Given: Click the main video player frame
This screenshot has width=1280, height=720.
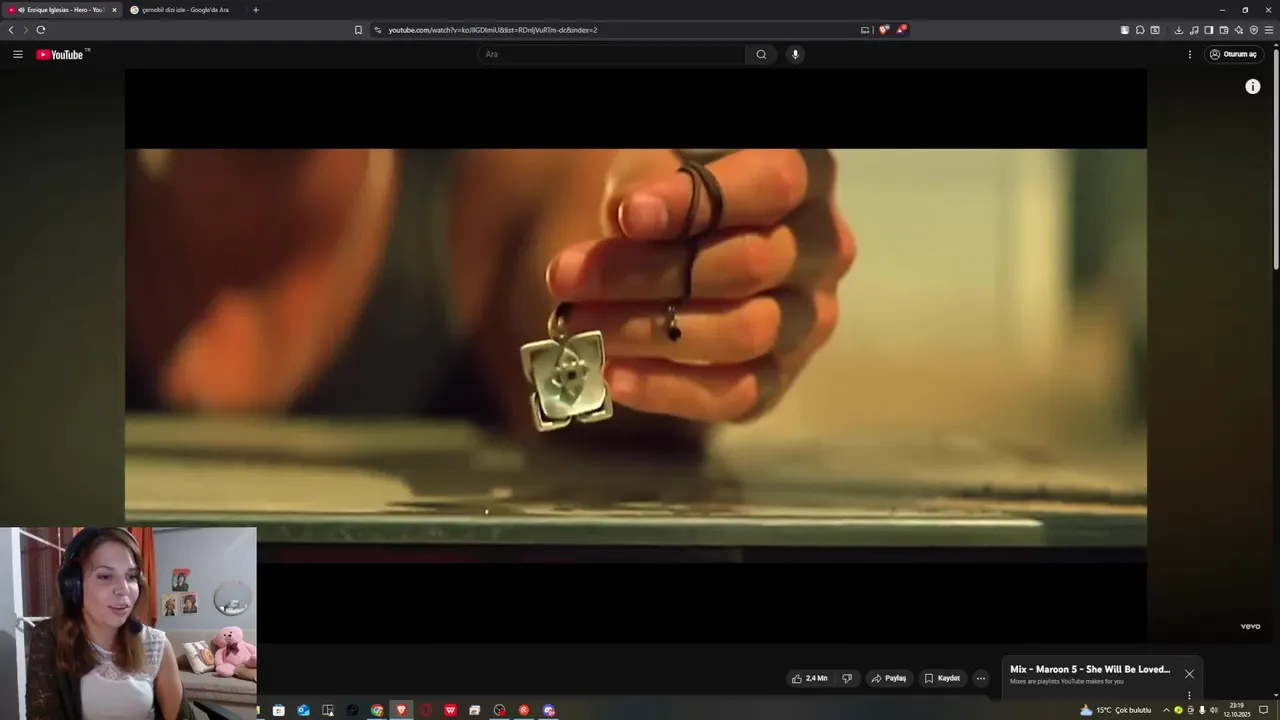Looking at the screenshot, I should [x=636, y=355].
